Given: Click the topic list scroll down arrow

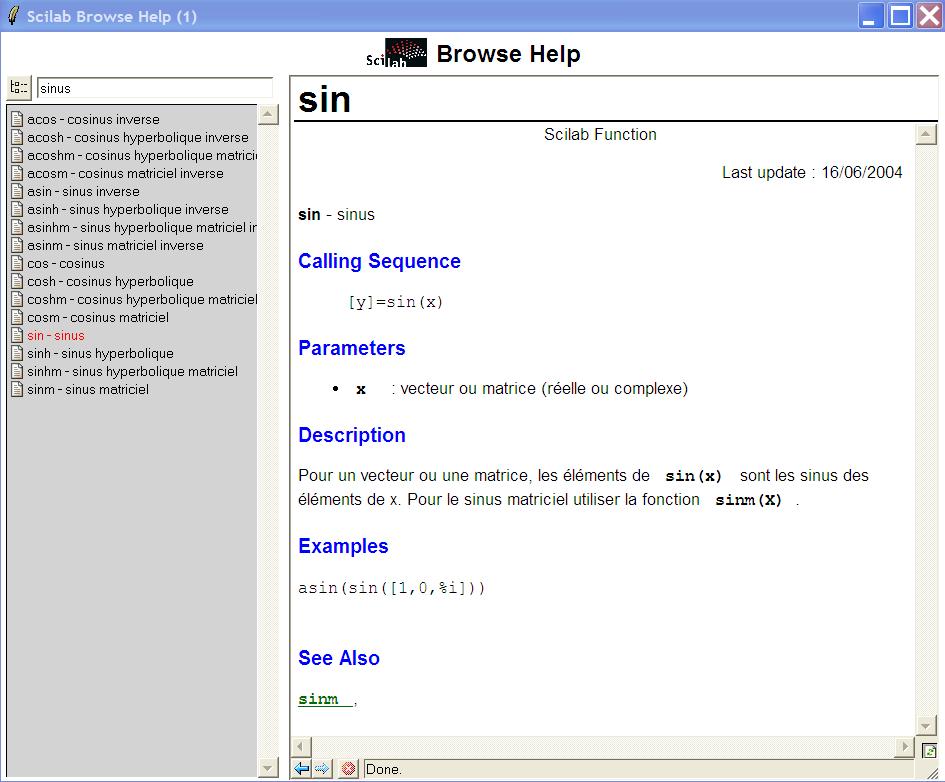Looking at the screenshot, I should (268, 768).
